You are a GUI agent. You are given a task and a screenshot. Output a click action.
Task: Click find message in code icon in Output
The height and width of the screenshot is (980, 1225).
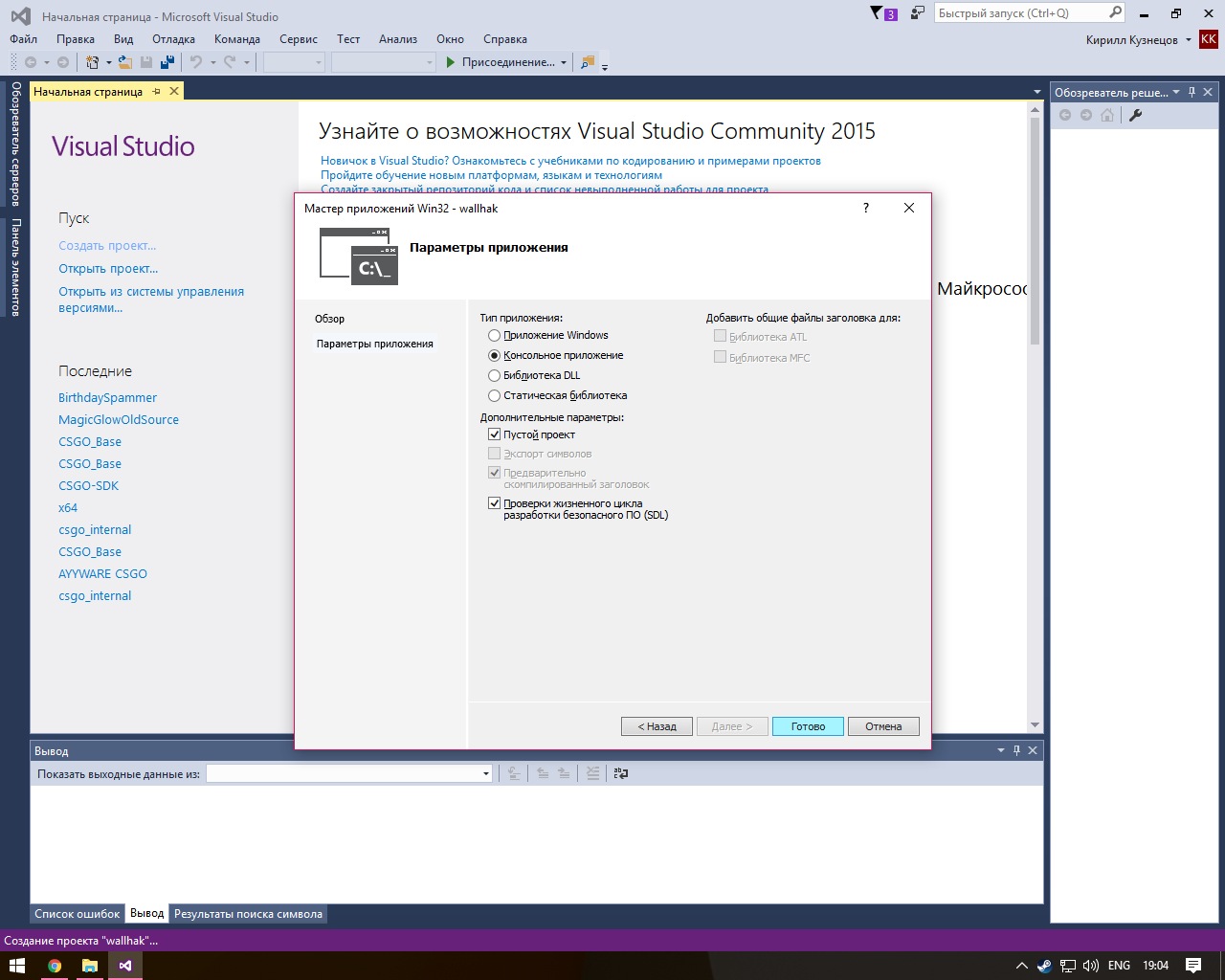pyautogui.click(x=514, y=773)
